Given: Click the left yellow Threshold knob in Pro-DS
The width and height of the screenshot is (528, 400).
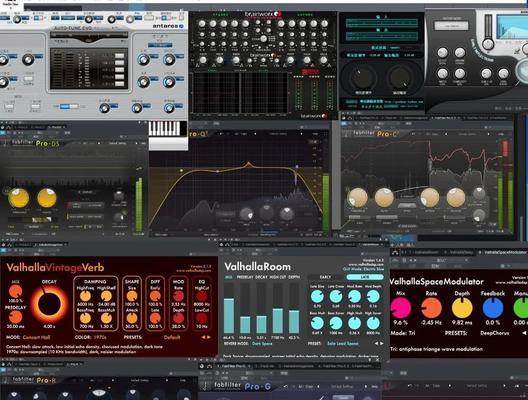Looking at the screenshot, I should pyautogui.click(x=19, y=198).
